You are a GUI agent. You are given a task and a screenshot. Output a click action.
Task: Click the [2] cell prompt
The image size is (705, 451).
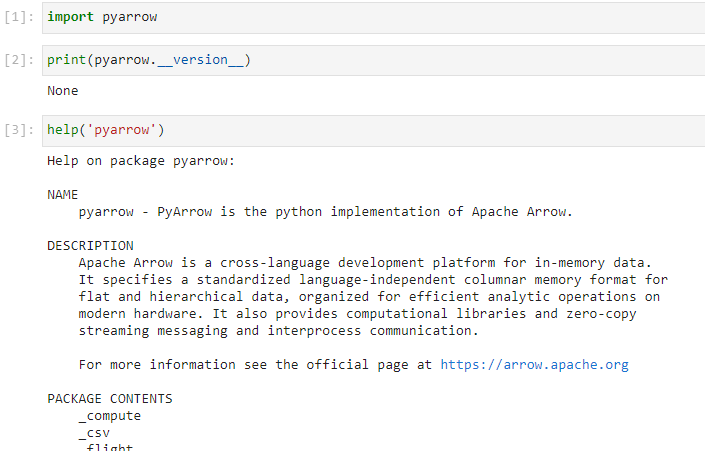point(20,61)
